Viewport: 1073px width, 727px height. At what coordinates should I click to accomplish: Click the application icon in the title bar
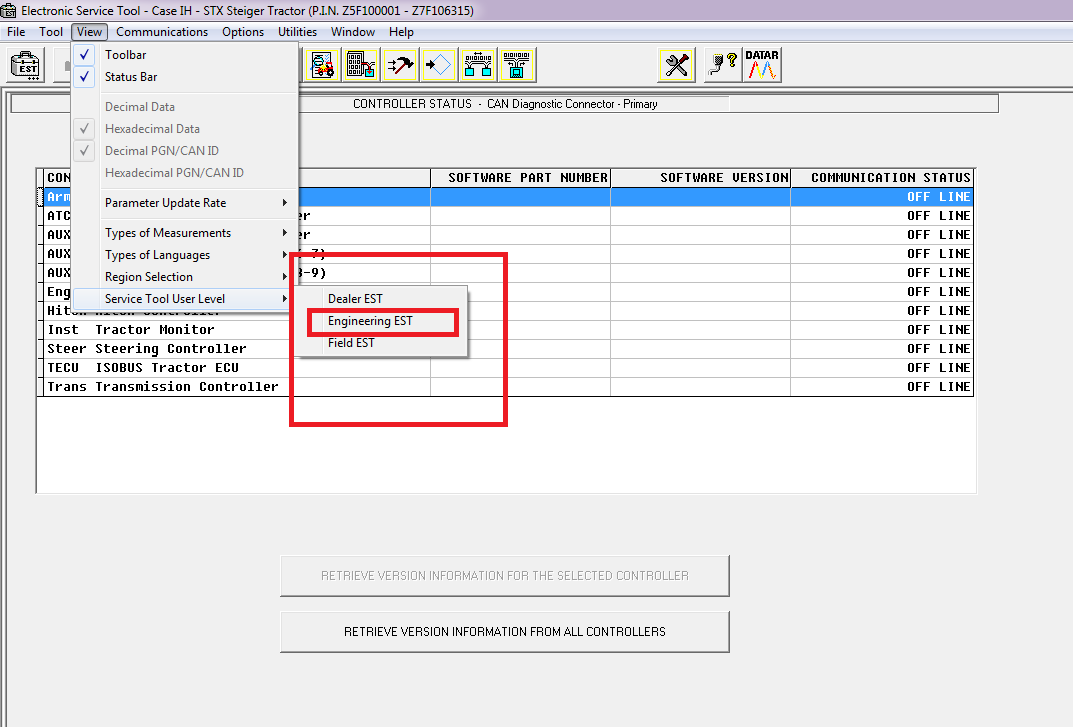8,10
